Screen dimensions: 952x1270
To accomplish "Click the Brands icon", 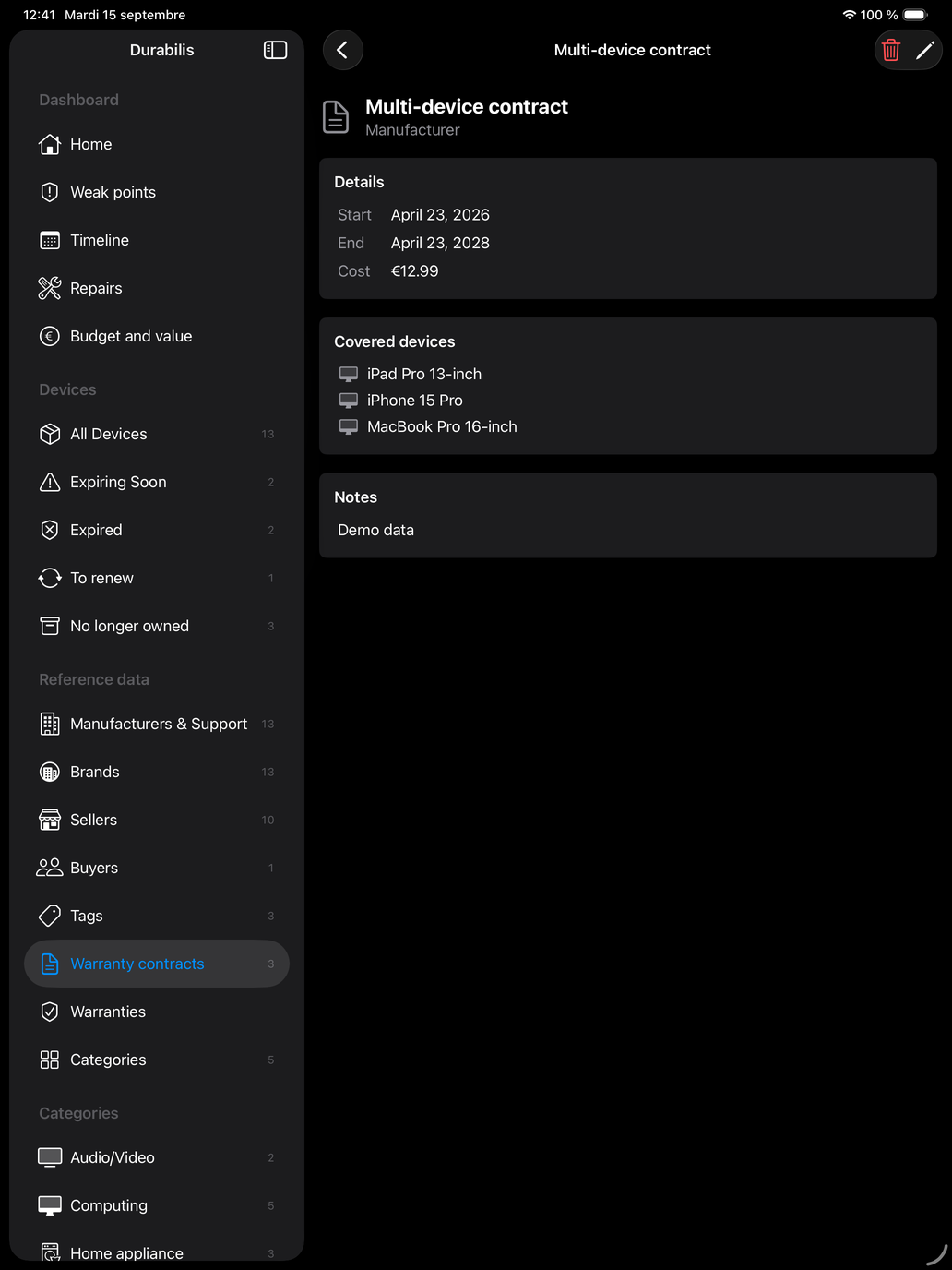I will [x=50, y=772].
